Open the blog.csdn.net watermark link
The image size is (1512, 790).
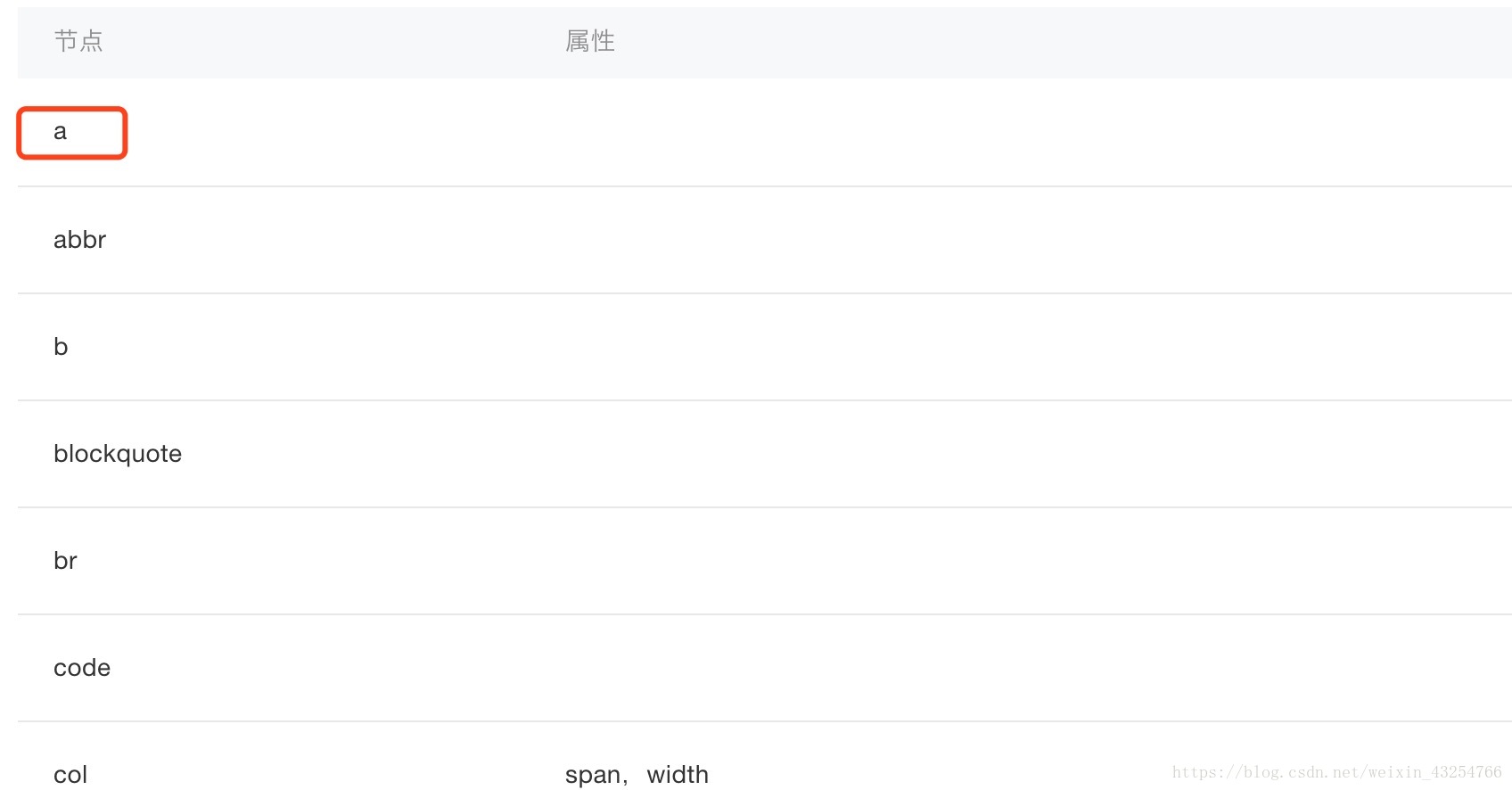1336,772
